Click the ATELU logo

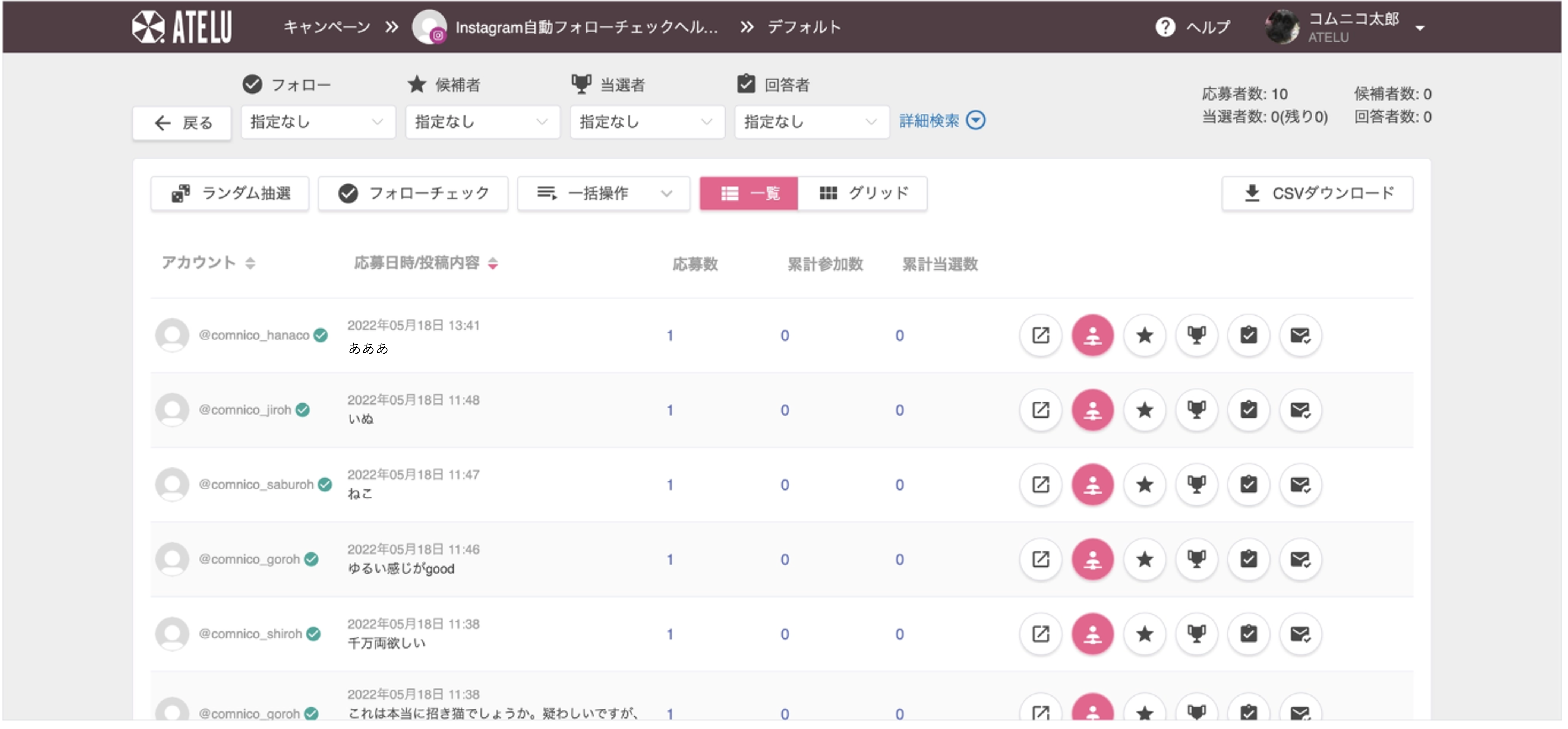tap(182, 28)
